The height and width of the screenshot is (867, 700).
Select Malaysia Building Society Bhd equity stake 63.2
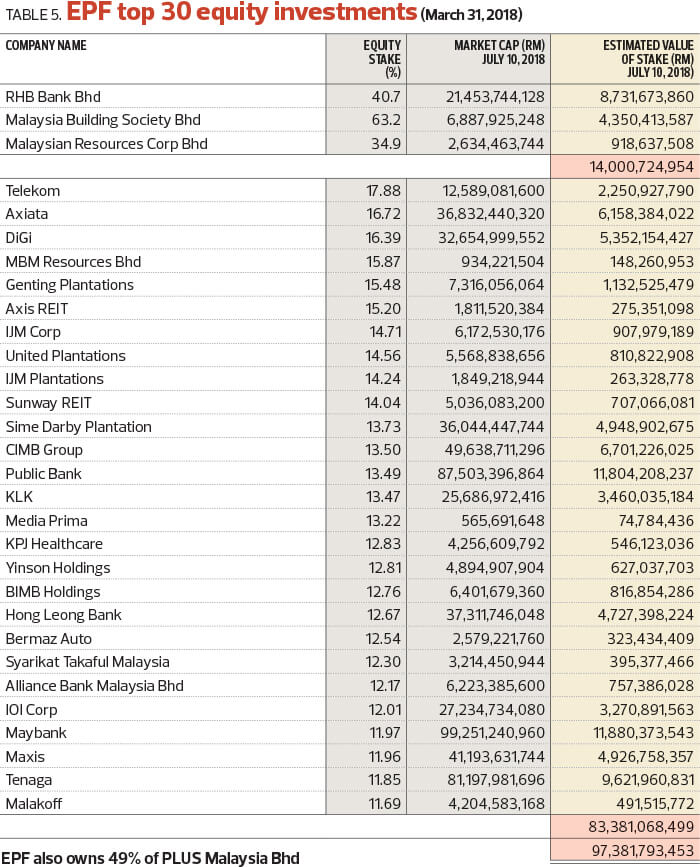click(x=385, y=120)
